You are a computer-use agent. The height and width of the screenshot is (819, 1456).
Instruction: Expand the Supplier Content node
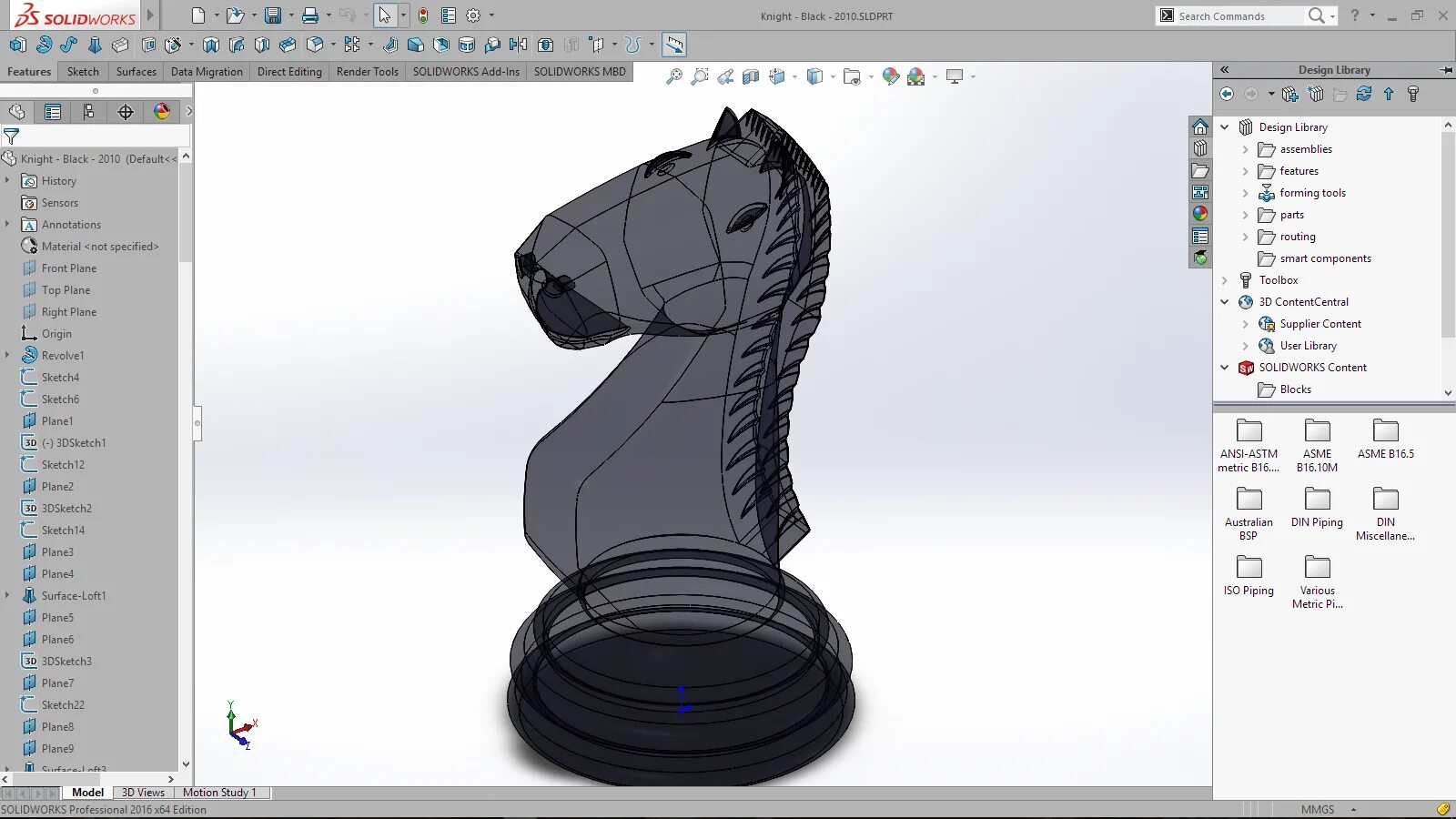[x=1246, y=324]
